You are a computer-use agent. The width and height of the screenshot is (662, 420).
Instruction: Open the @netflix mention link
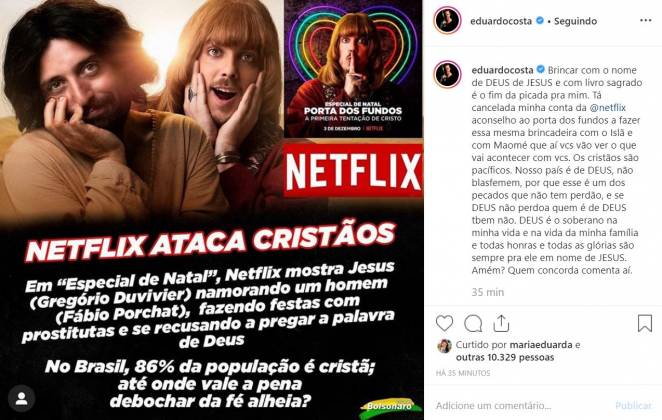point(608,108)
